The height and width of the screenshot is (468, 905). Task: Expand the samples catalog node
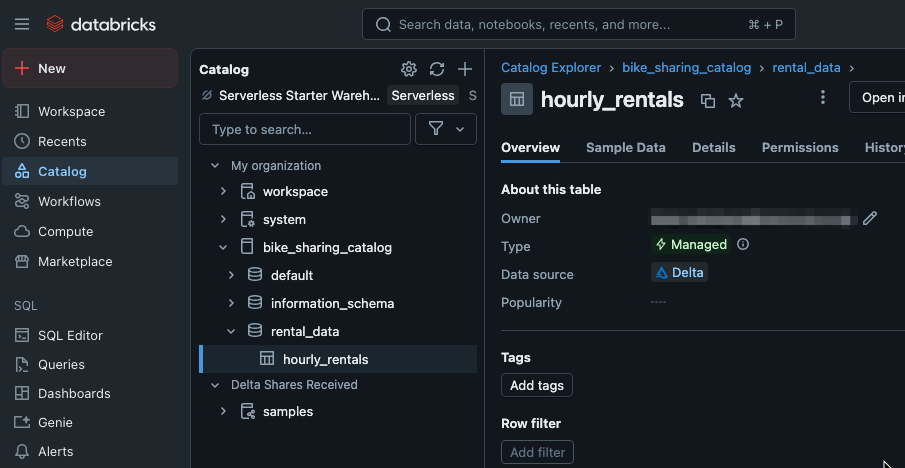click(223, 411)
